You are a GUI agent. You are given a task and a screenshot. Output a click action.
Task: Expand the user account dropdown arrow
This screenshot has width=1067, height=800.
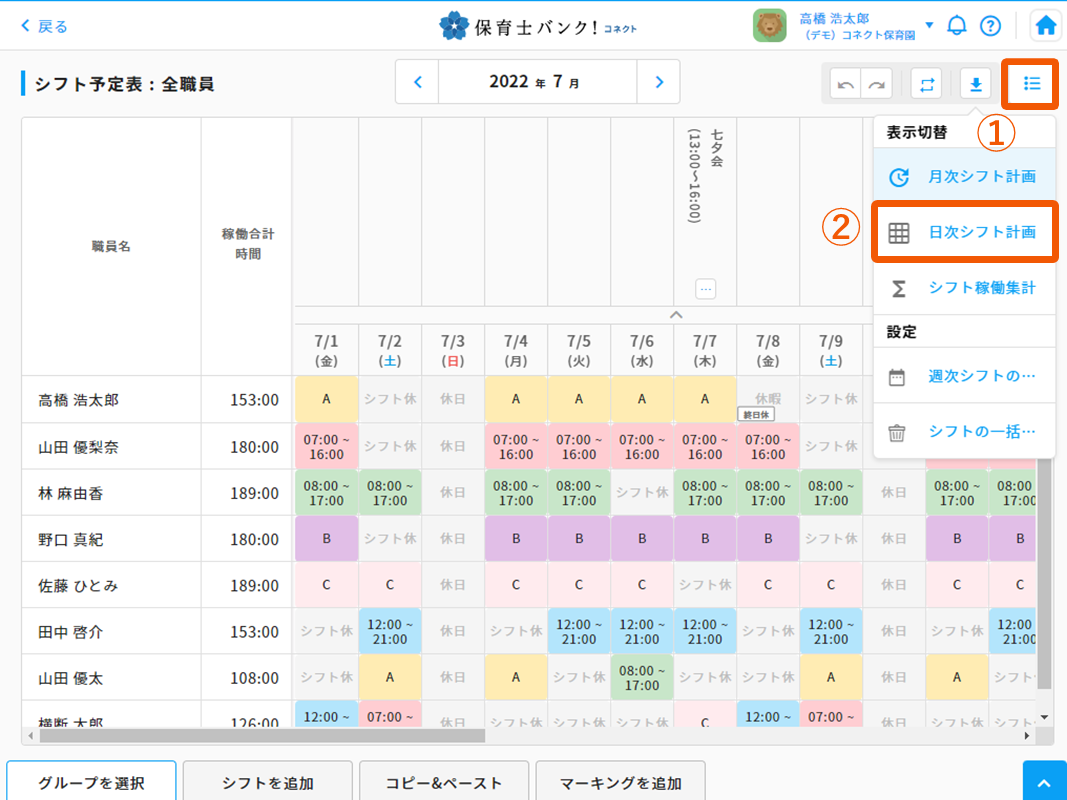click(x=929, y=25)
